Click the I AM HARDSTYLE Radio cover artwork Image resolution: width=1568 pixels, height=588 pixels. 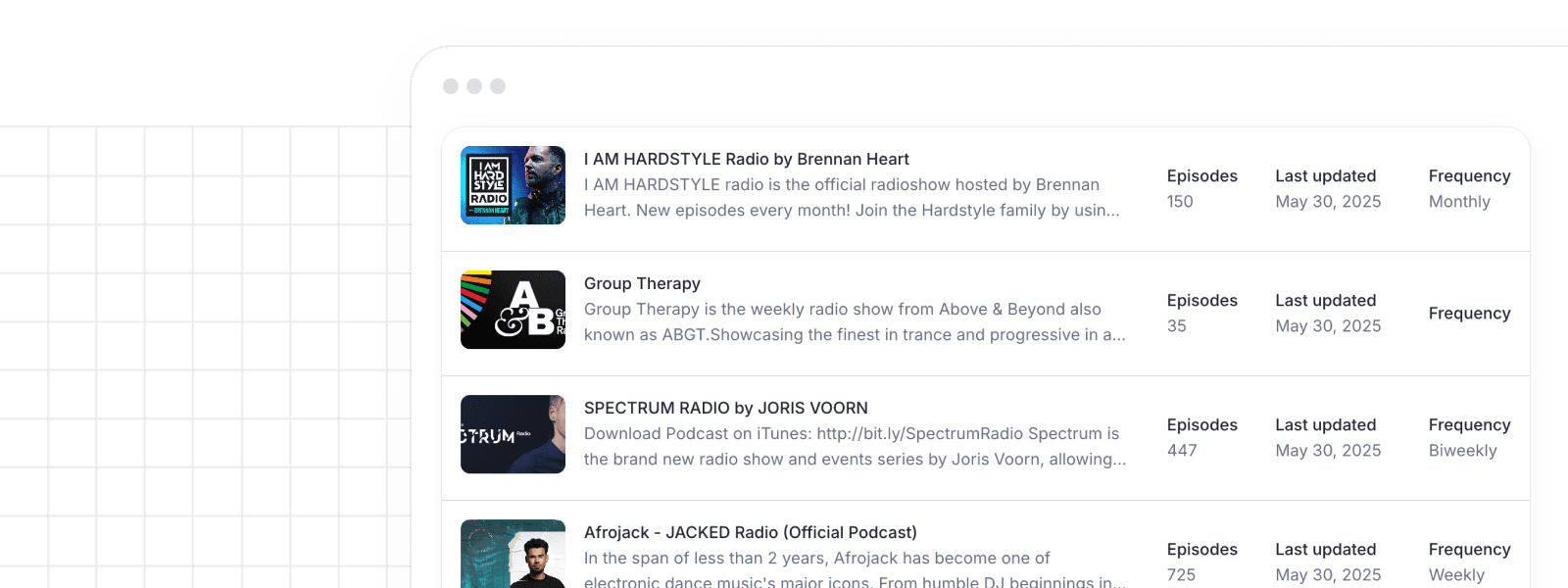point(513,185)
